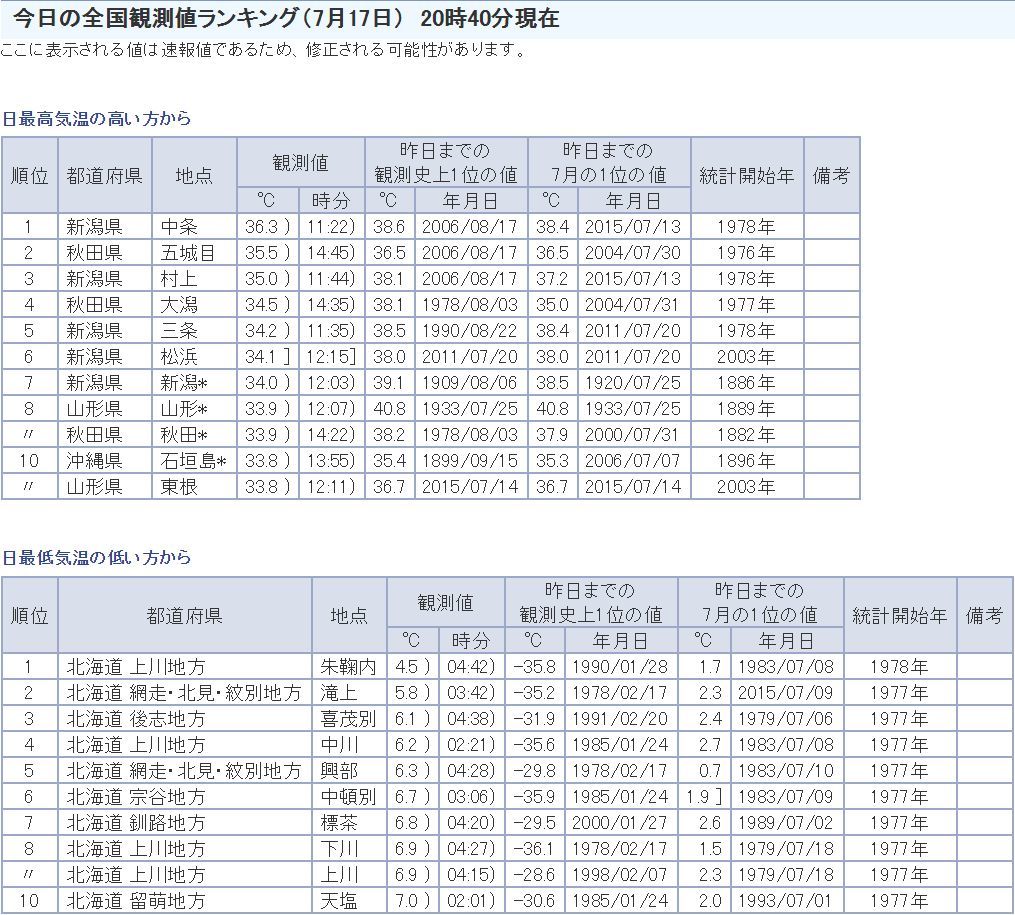The height and width of the screenshot is (915, 1015).
Task: Click the 喜茂別 station name
Action: click(347, 719)
